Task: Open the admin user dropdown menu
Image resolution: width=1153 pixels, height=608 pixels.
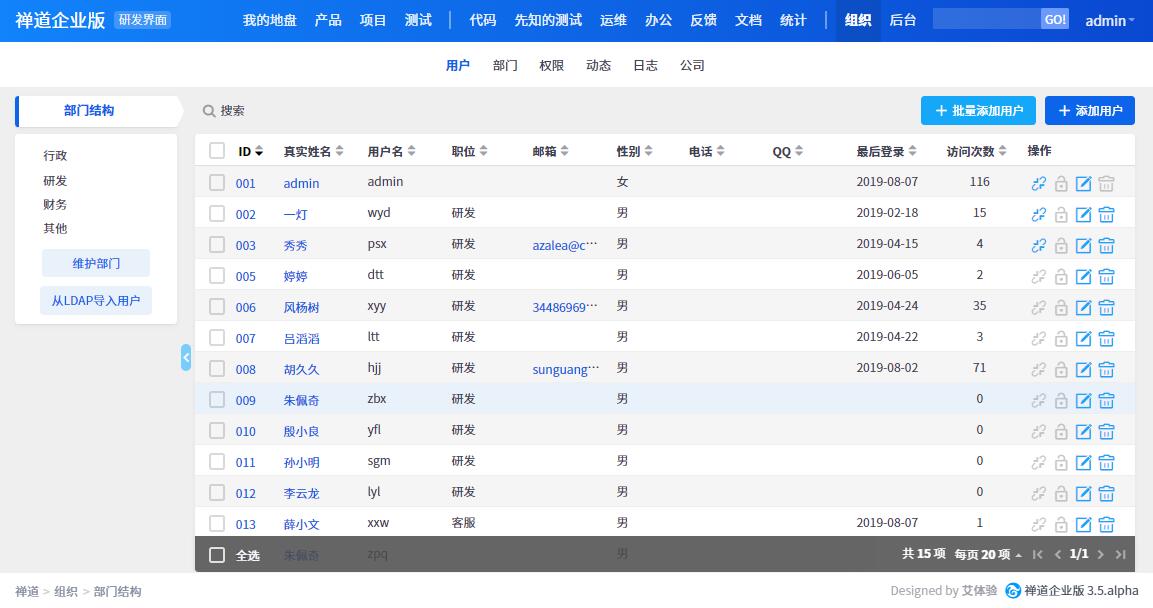Action: (x=1110, y=20)
